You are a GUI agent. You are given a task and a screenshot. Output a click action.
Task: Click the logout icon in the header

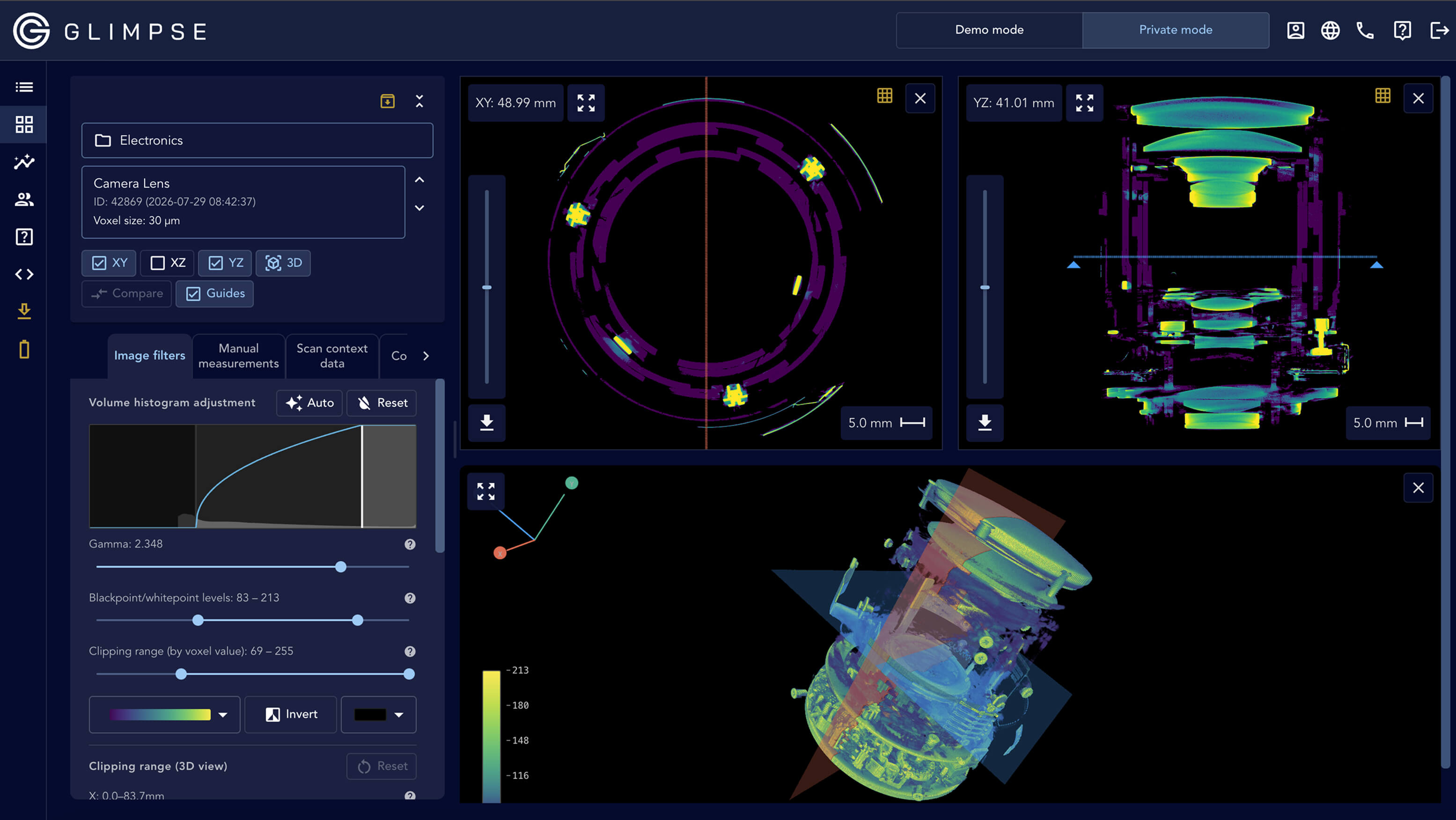1439,30
